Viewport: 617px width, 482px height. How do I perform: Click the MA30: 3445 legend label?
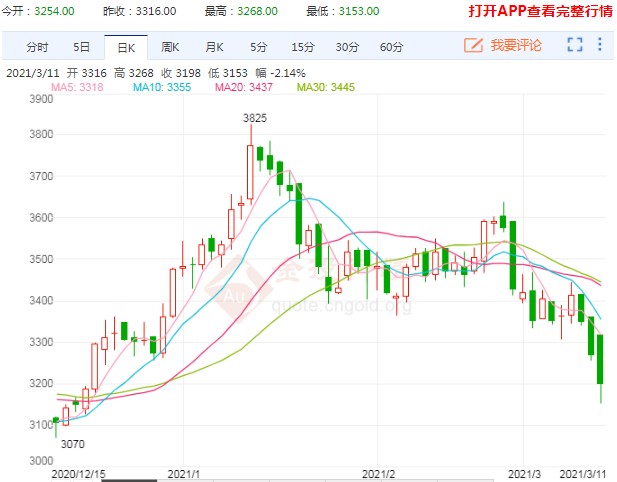pos(325,87)
